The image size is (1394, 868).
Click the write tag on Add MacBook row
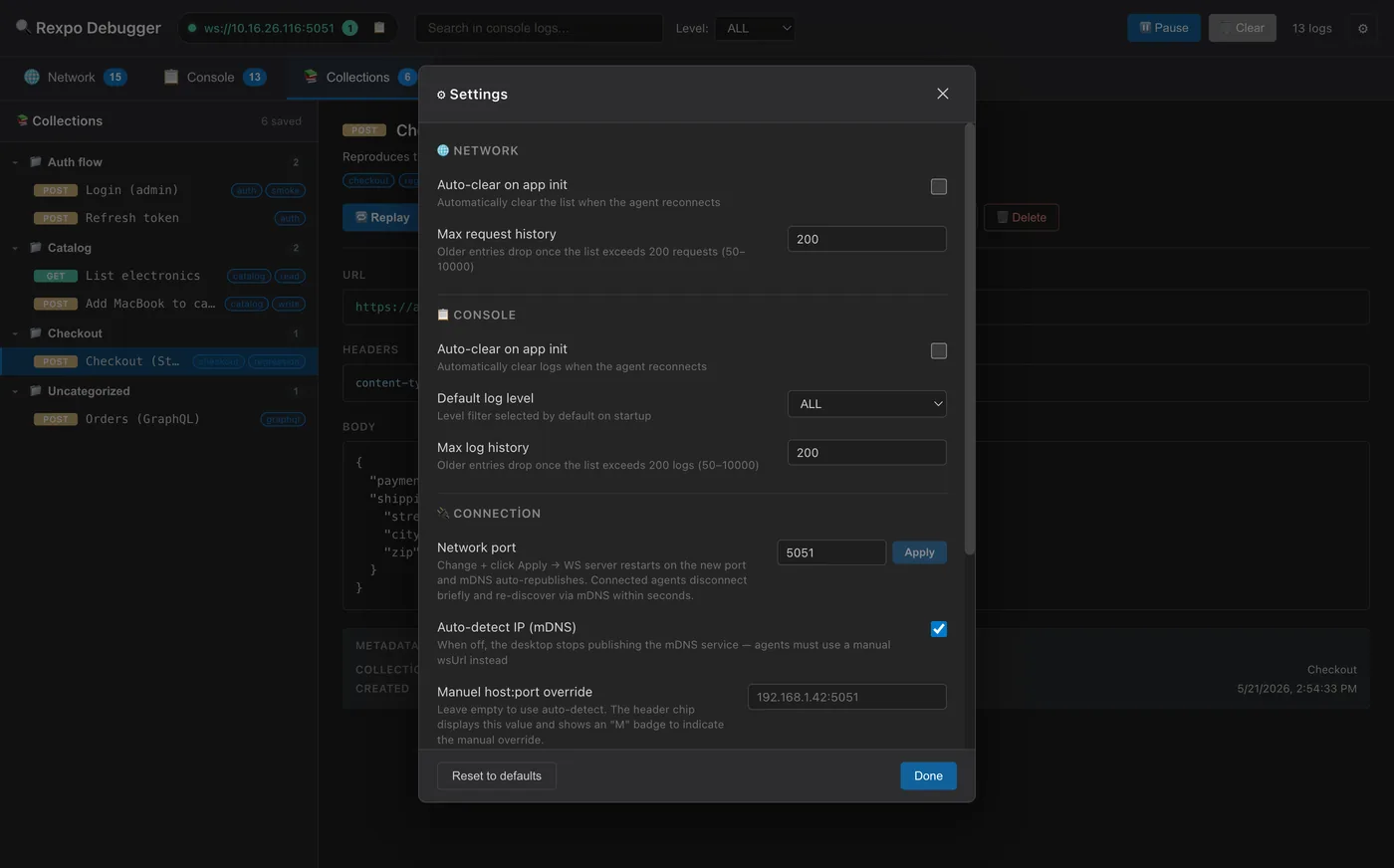(x=289, y=304)
